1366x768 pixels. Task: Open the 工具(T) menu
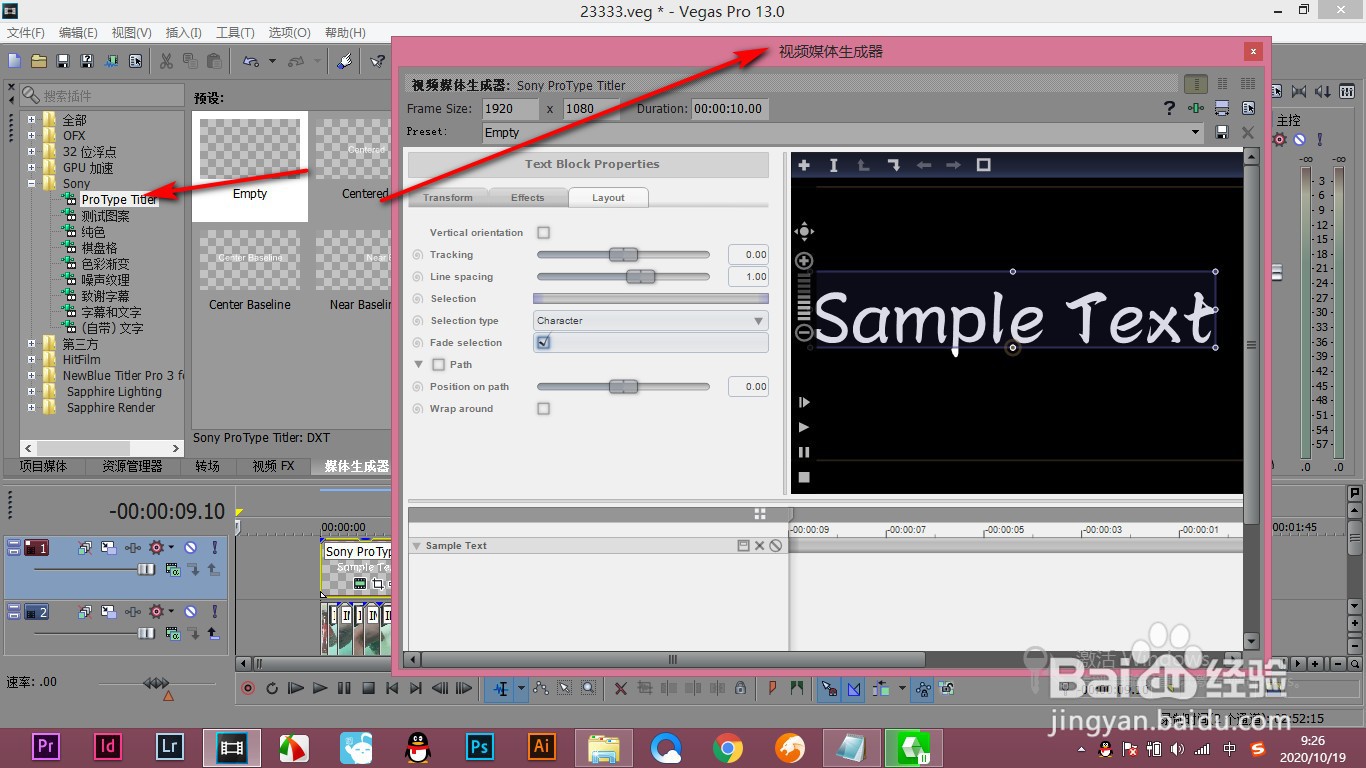(236, 33)
